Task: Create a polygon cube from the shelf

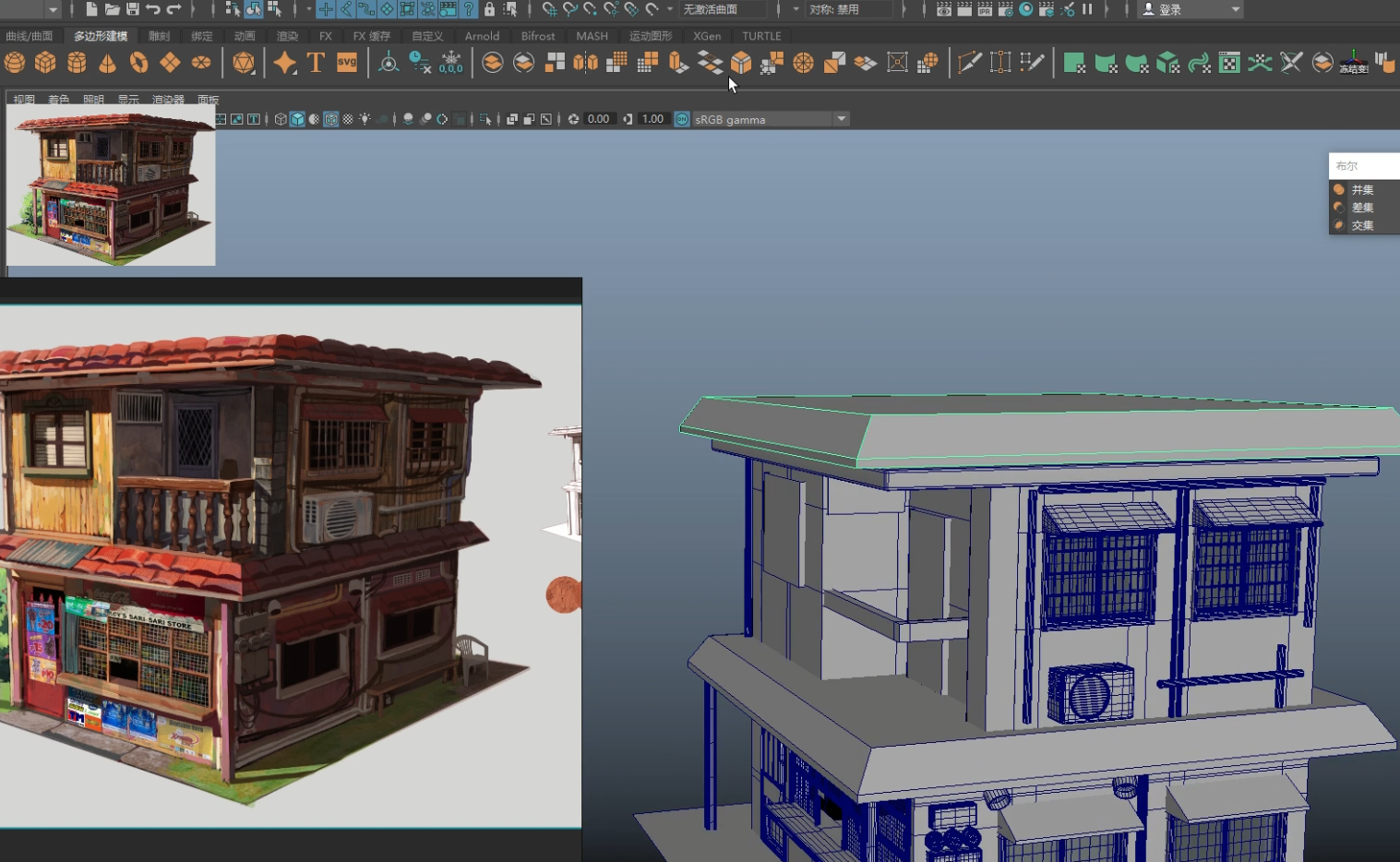Action: point(45,63)
